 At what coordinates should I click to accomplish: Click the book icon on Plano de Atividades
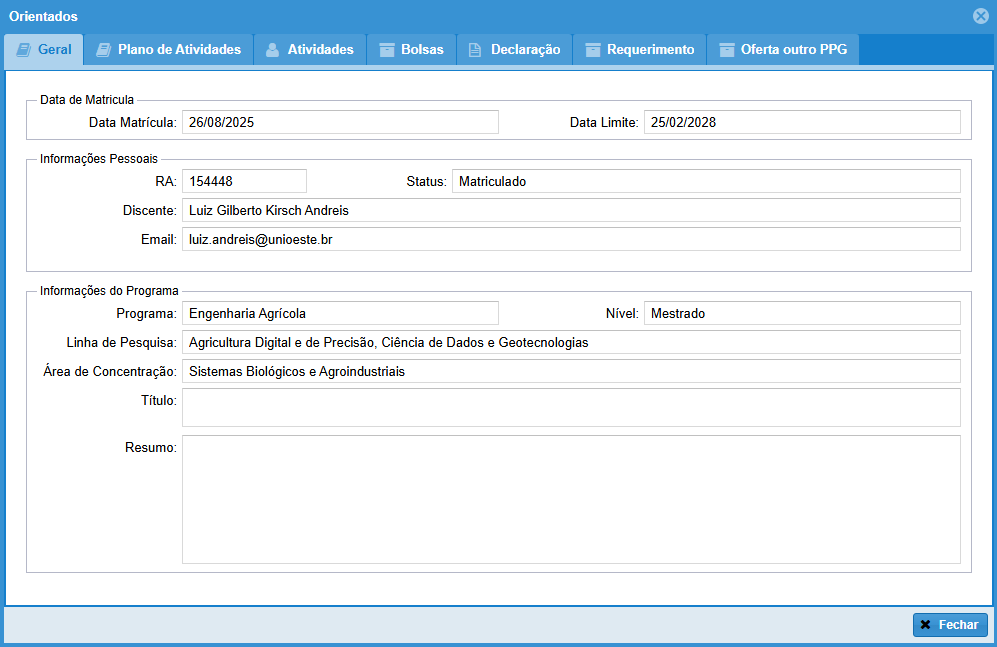click(x=103, y=50)
